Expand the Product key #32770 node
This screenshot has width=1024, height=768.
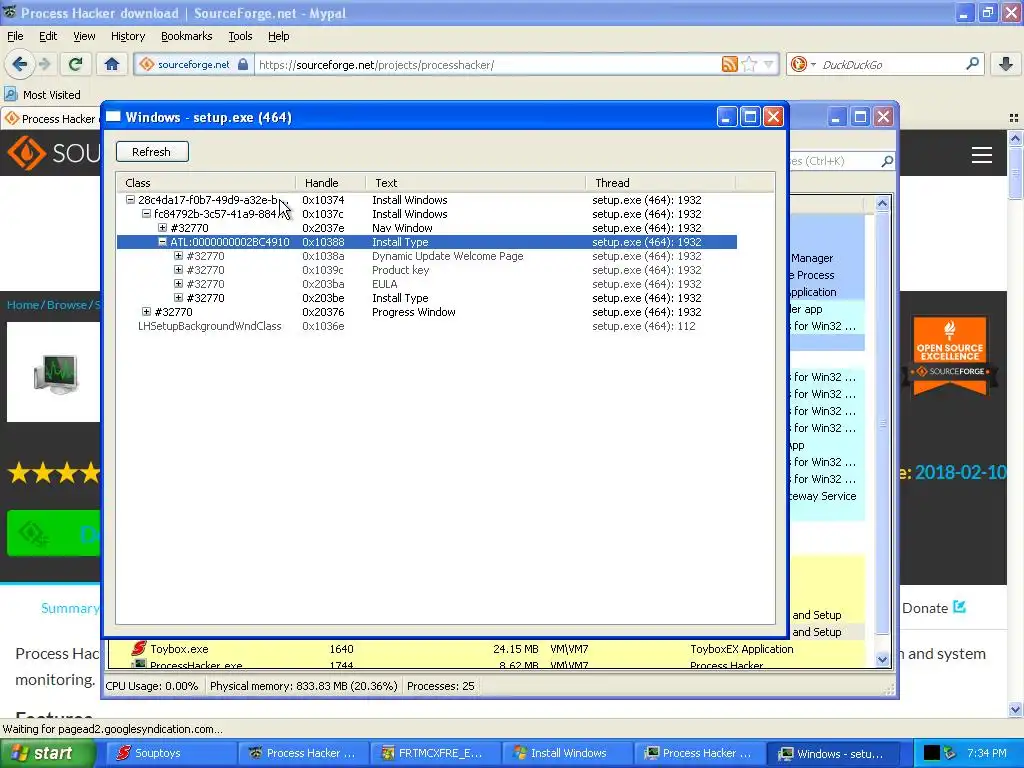pos(178,270)
